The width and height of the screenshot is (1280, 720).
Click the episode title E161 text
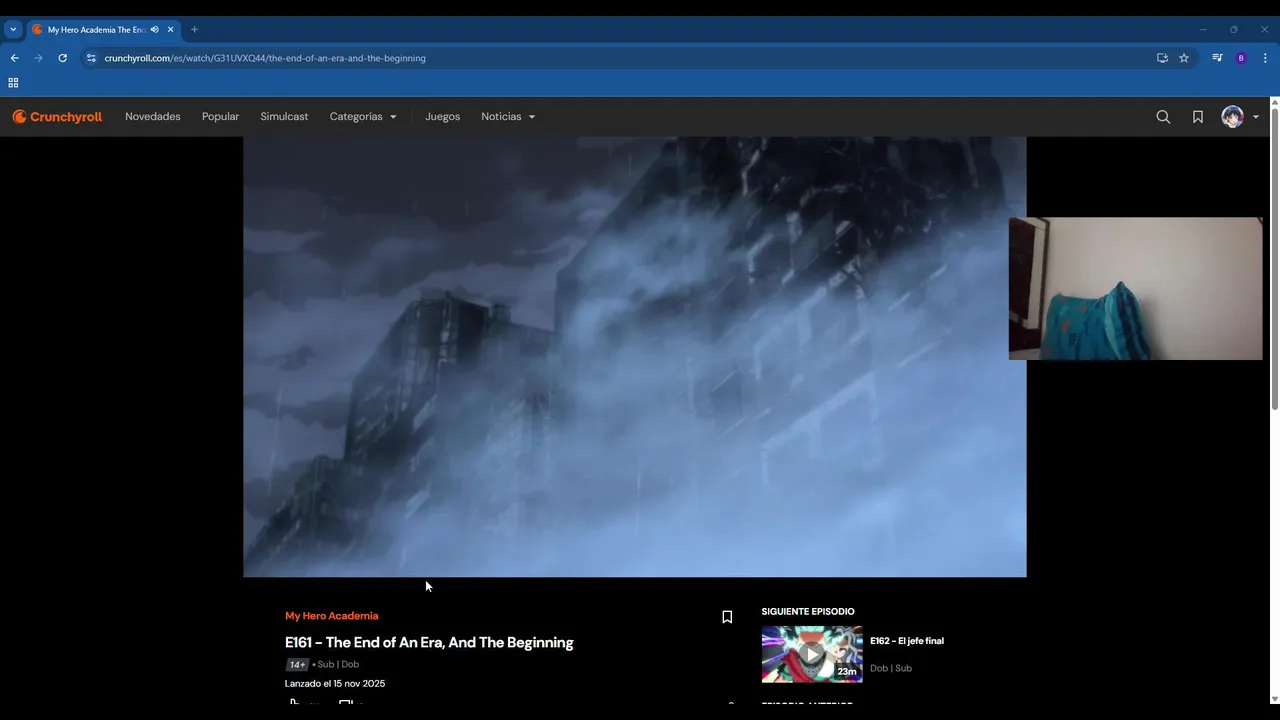[429, 643]
